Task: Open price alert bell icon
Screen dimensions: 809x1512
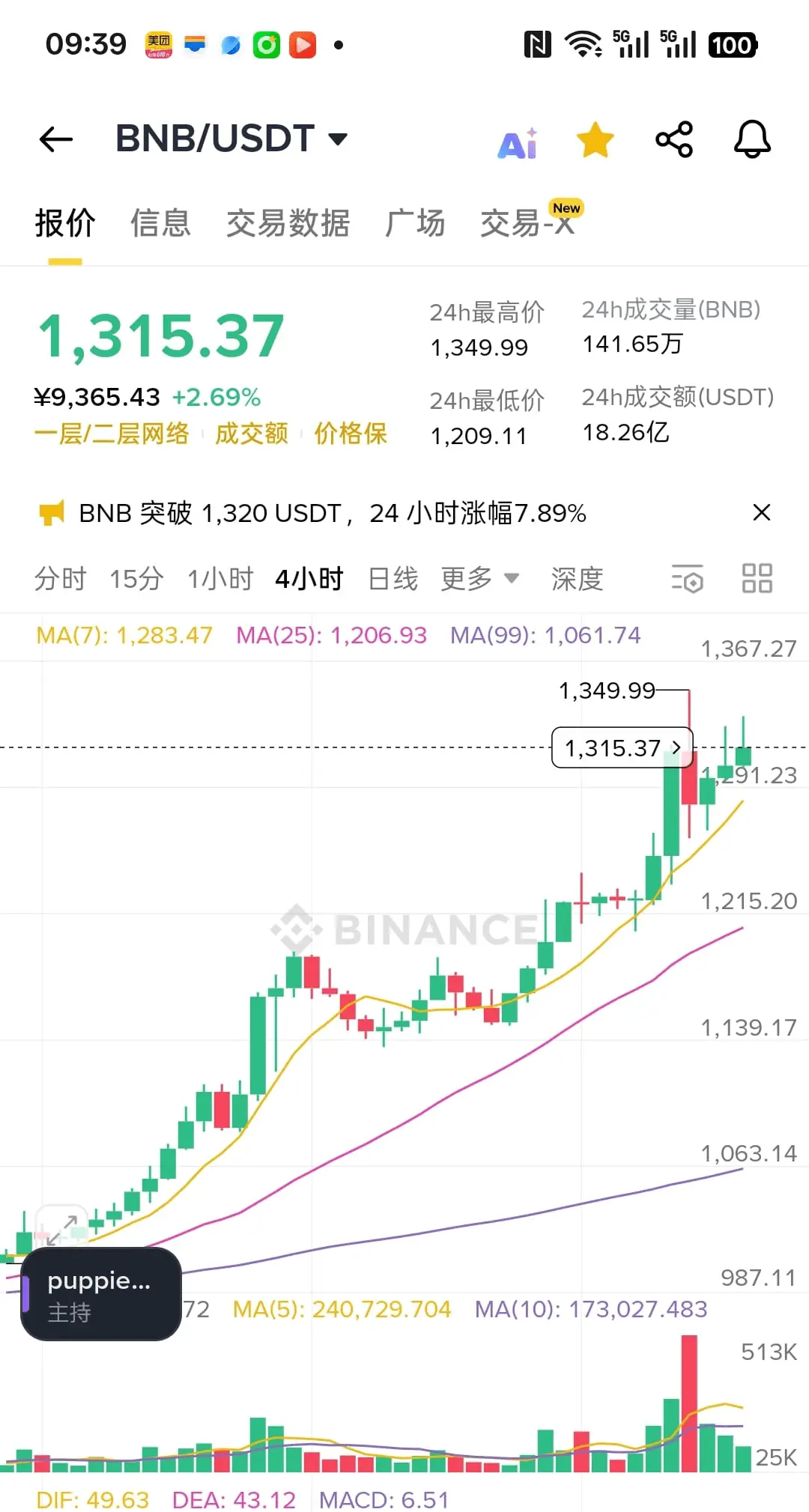Action: [752, 139]
